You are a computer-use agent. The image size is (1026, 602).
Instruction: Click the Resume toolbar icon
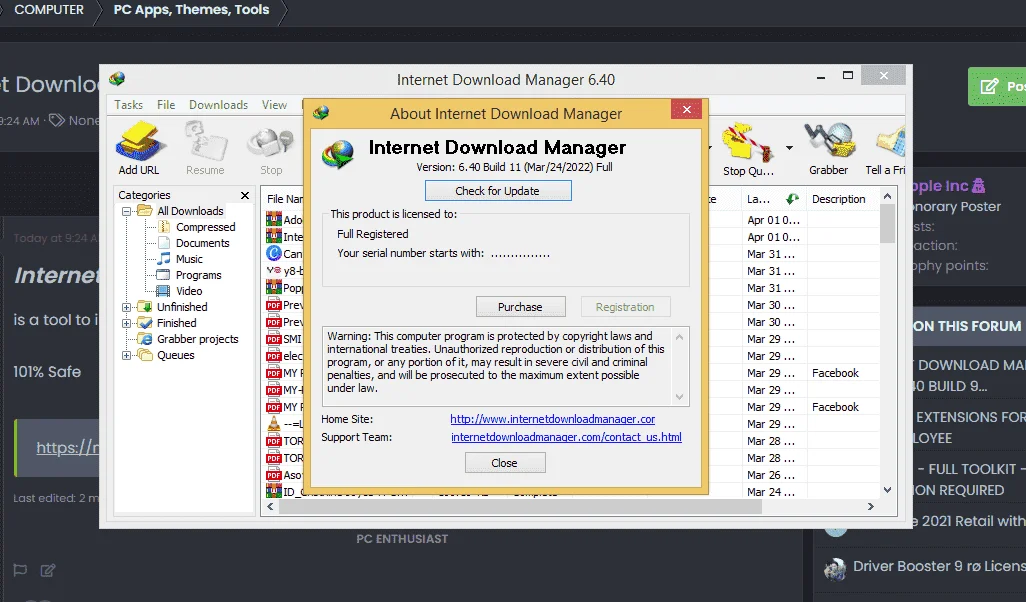pos(205,148)
